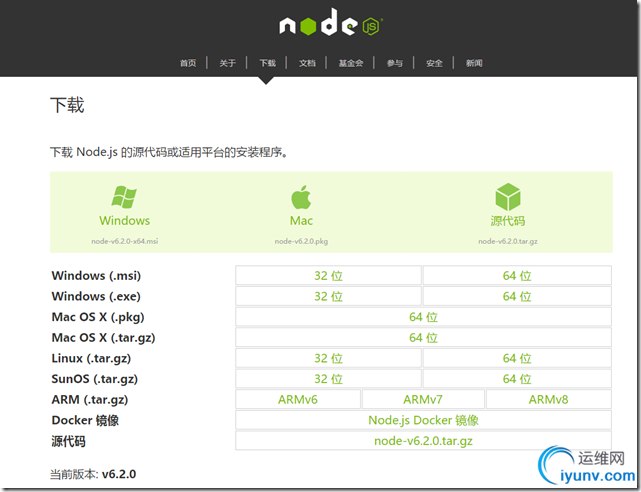Download node-v6.2.0.tar.gz in 源代码 row

coord(424,441)
